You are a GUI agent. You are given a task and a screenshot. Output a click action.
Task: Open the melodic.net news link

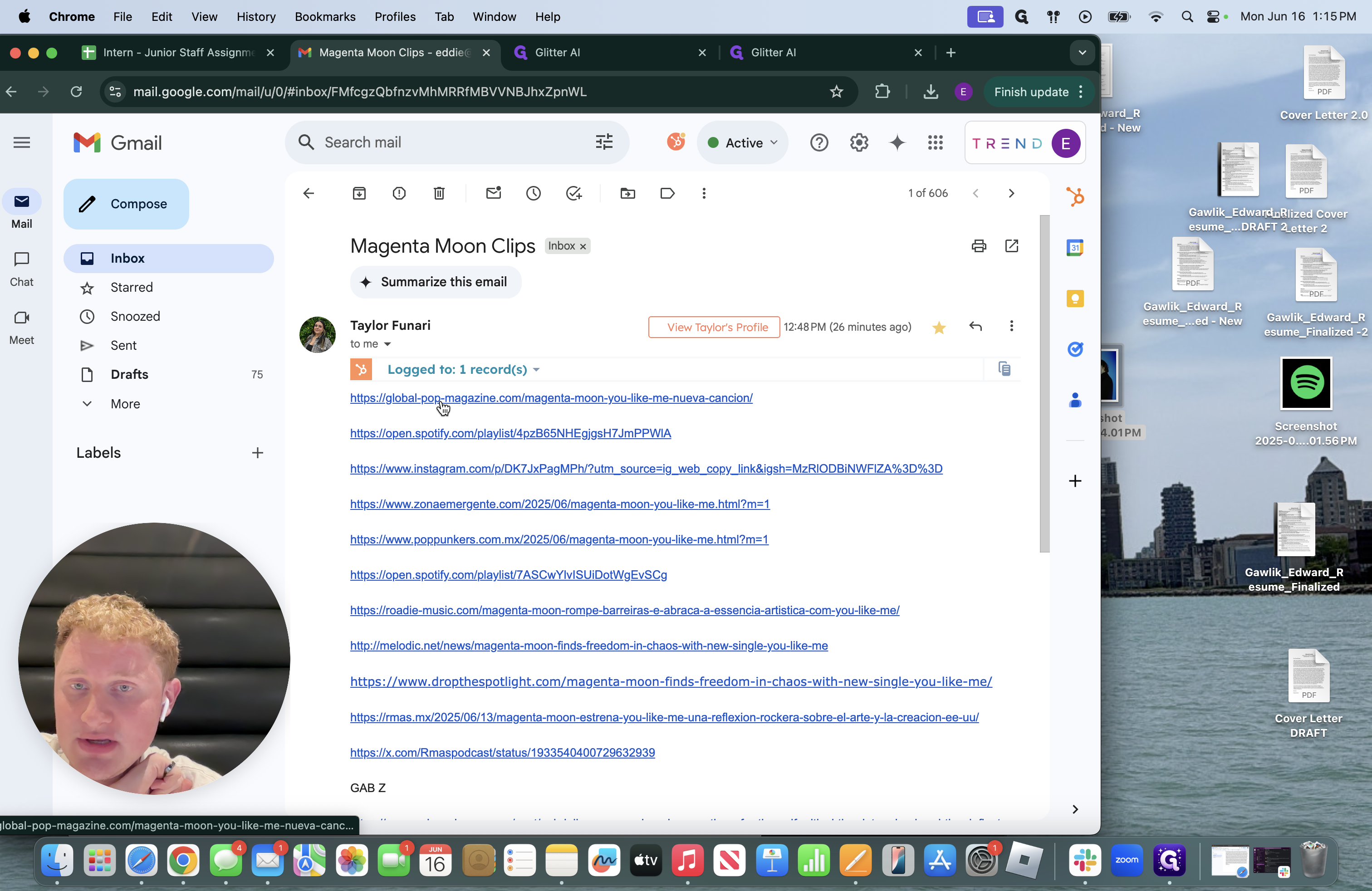pos(588,646)
